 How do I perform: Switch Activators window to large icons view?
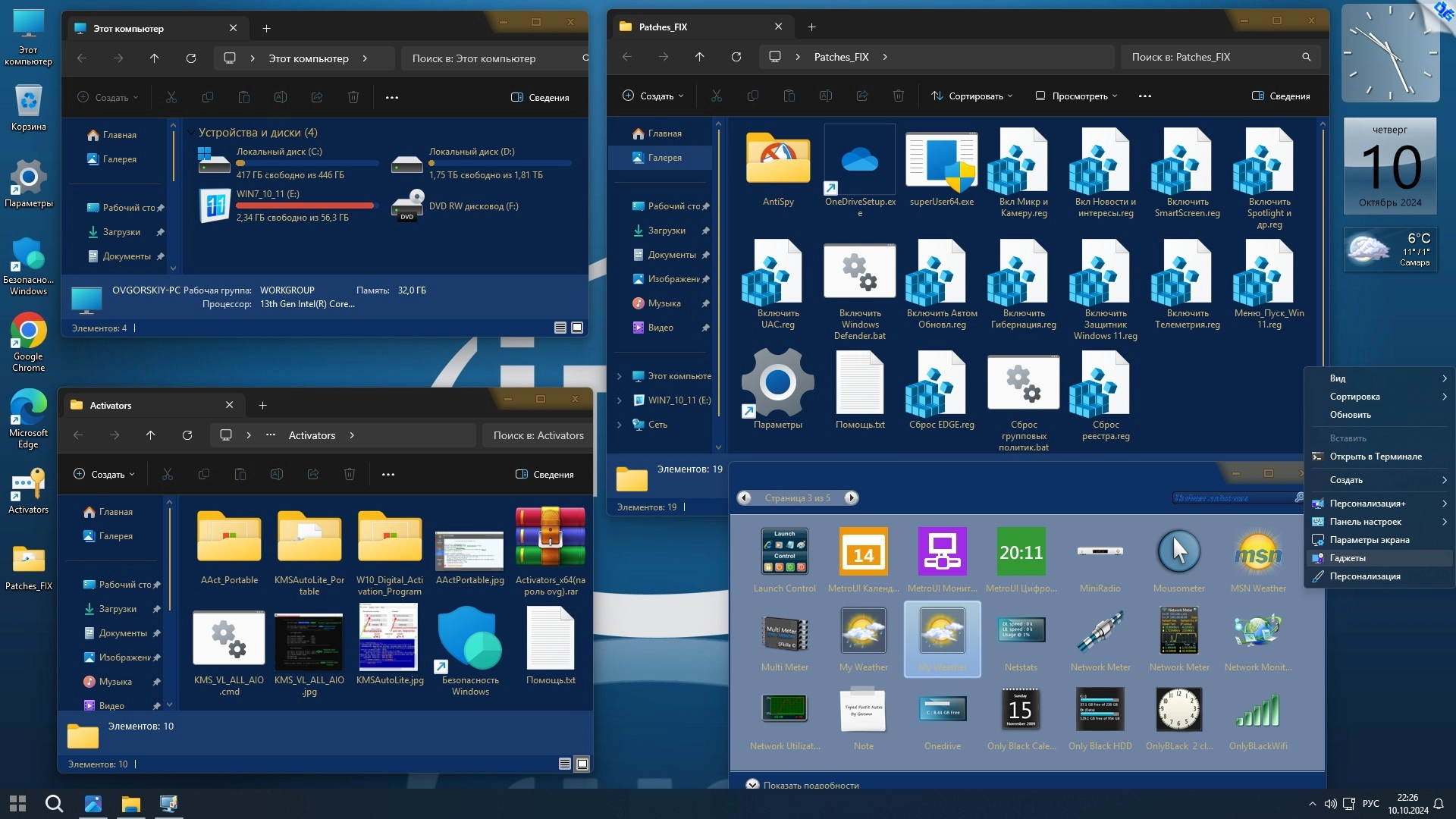(x=582, y=764)
